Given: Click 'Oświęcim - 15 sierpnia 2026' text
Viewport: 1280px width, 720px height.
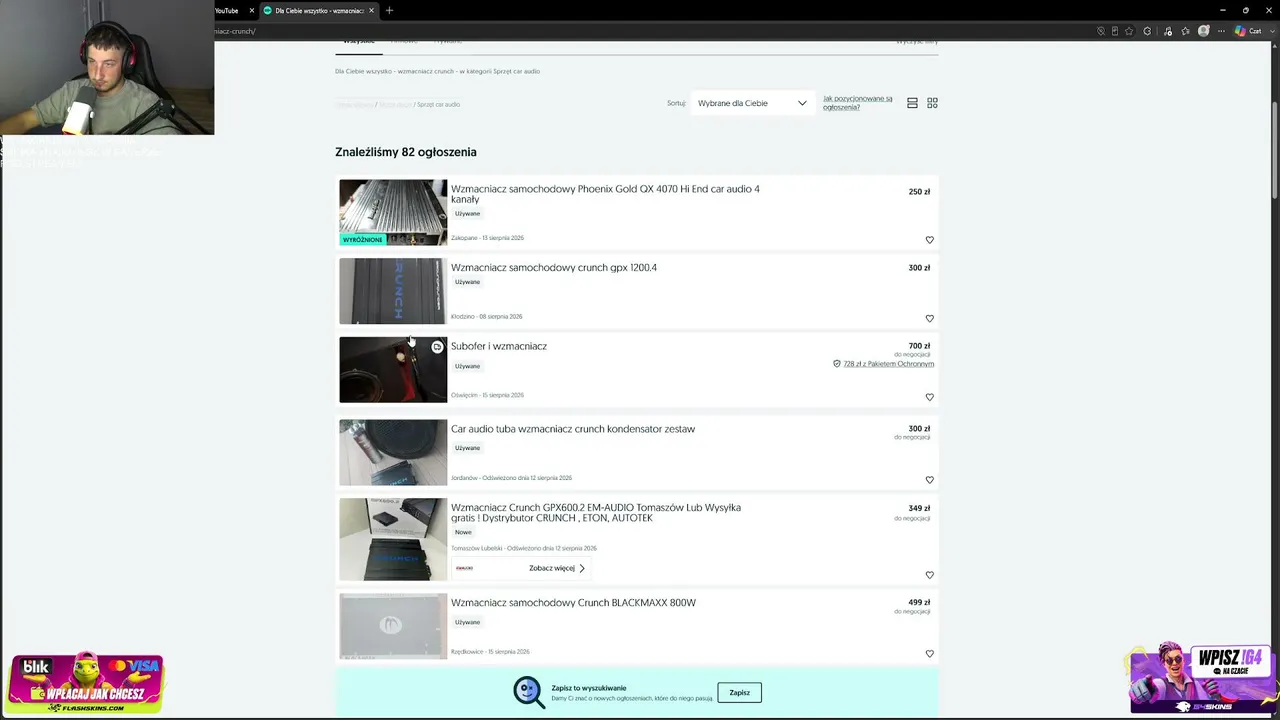Looking at the screenshot, I should tap(487, 395).
